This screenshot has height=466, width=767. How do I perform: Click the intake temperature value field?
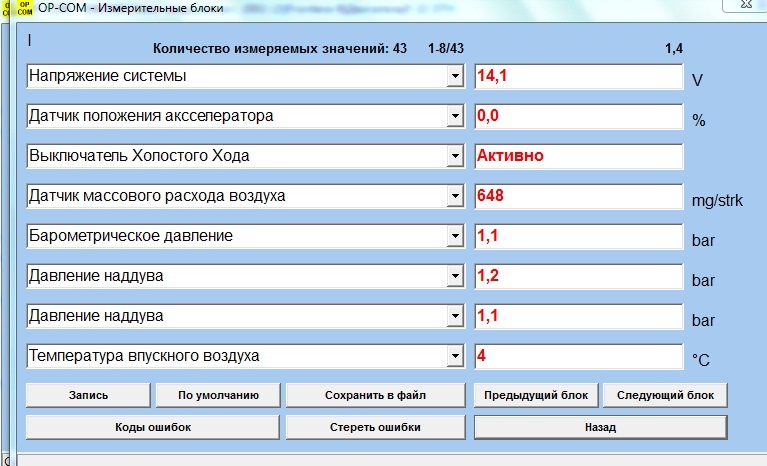(x=579, y=356)
